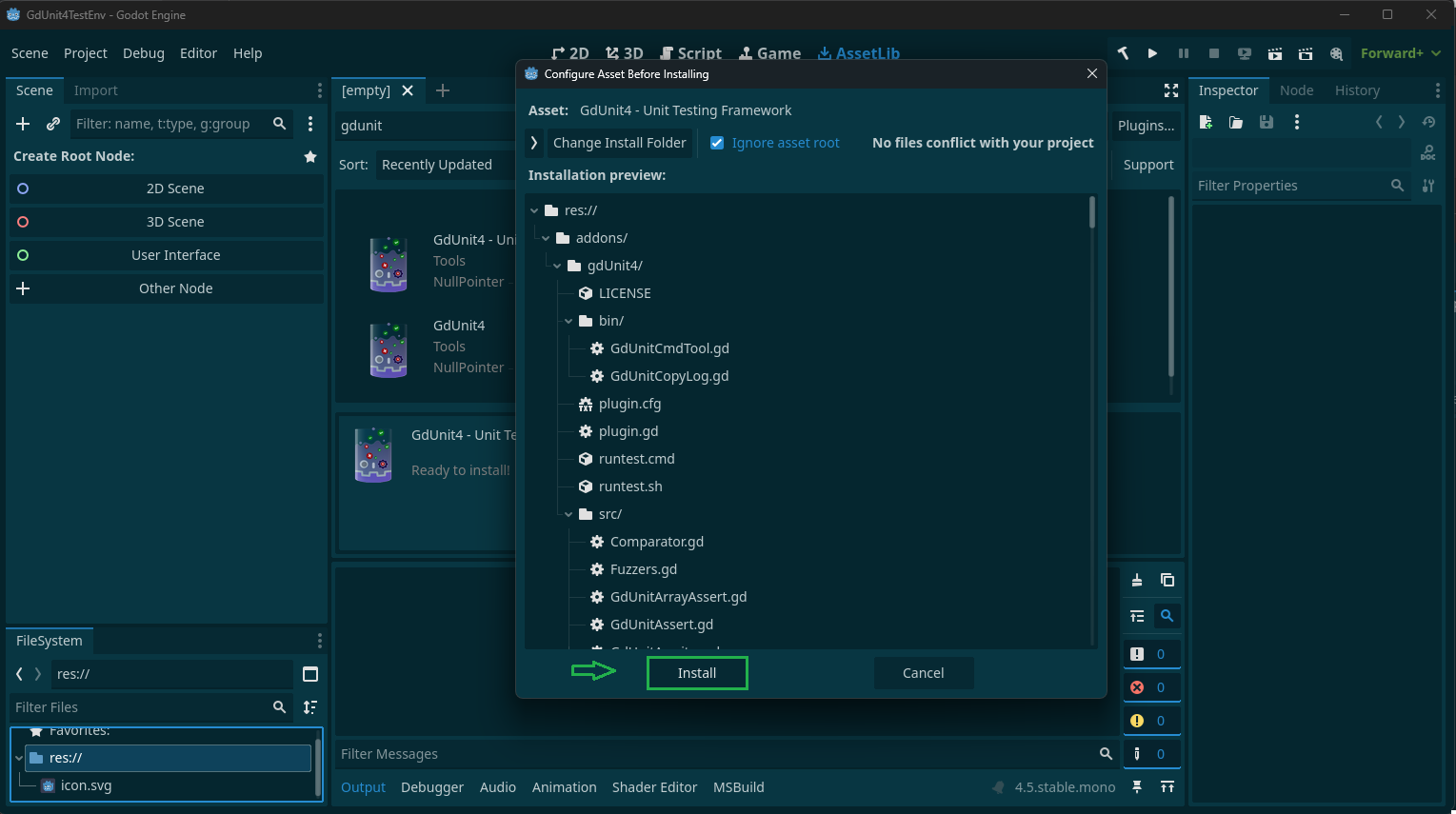Click the favorite star icon in Scene dock
The width and height of the screenshot is (1456, 814).
(x=310, y=156)
